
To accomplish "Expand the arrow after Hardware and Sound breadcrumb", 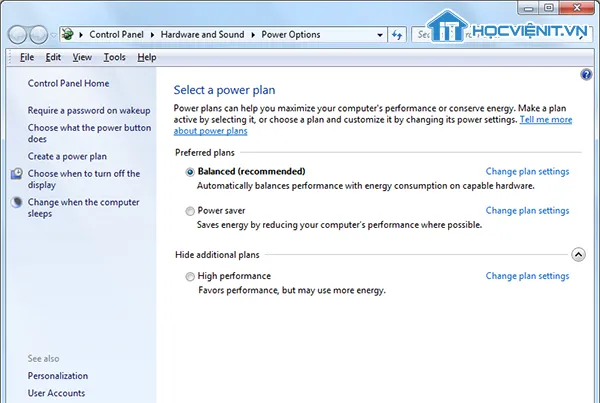I will (x=255, y=34).
